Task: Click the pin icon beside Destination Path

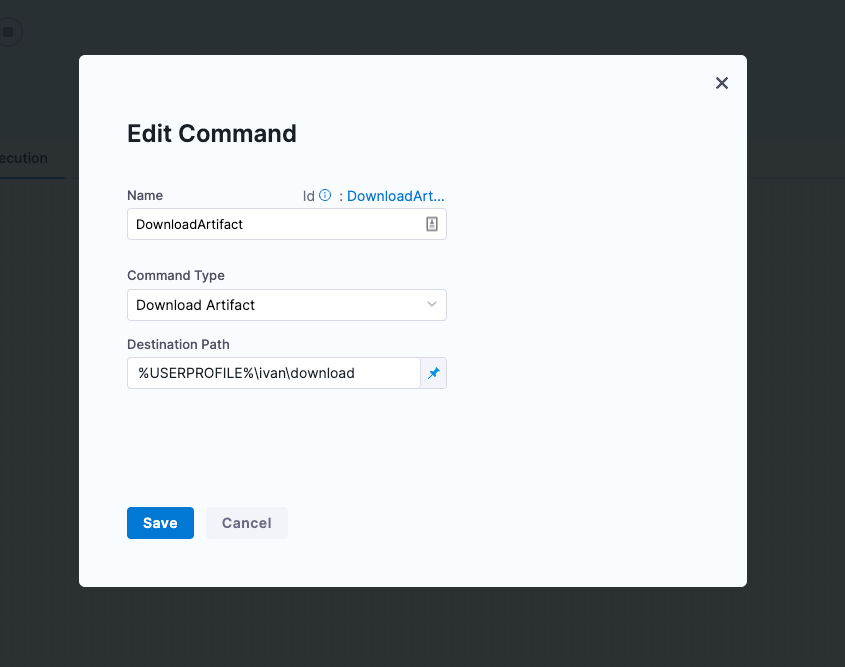Action: coord(434,373)
